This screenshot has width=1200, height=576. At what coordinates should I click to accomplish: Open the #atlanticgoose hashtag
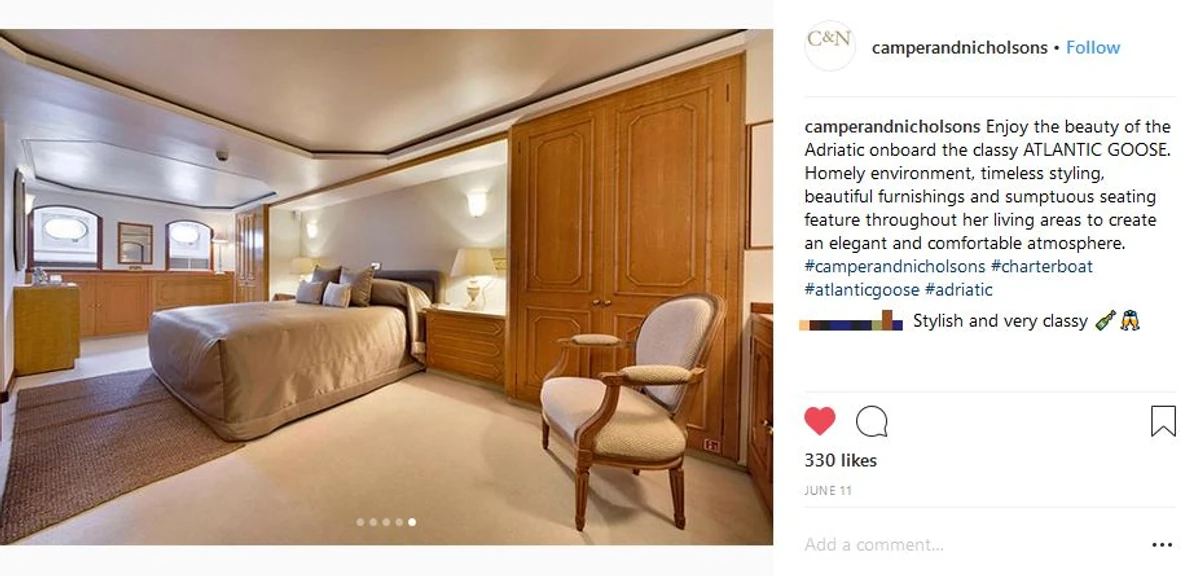862,289
